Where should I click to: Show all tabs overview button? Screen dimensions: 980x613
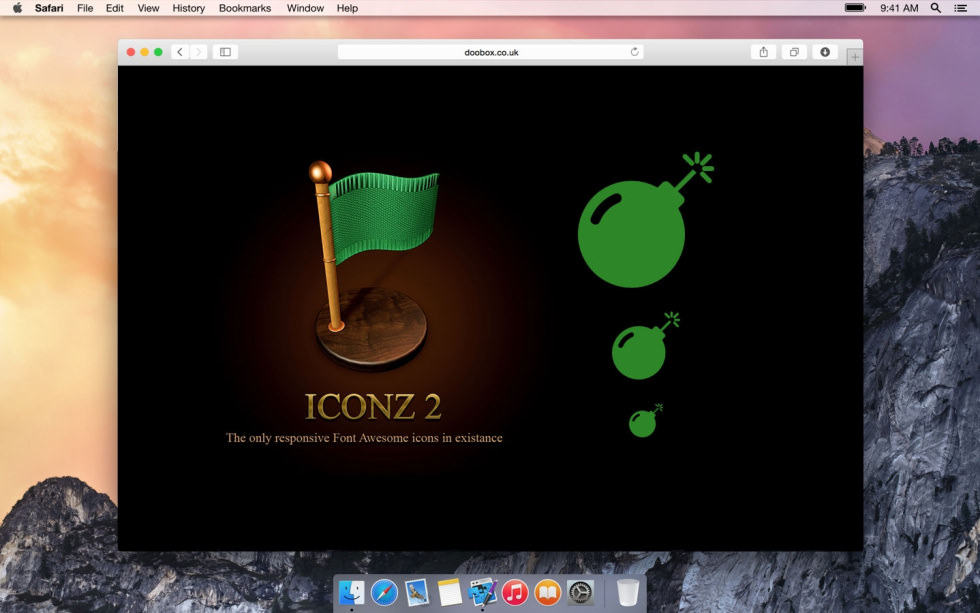(x=794, y=52)
